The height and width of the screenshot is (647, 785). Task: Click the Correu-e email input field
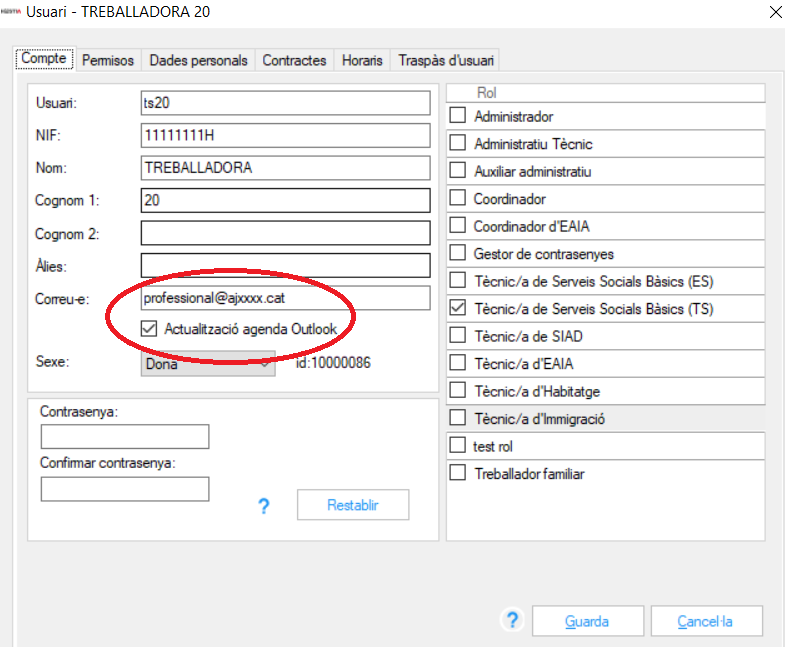coord(285,298)
